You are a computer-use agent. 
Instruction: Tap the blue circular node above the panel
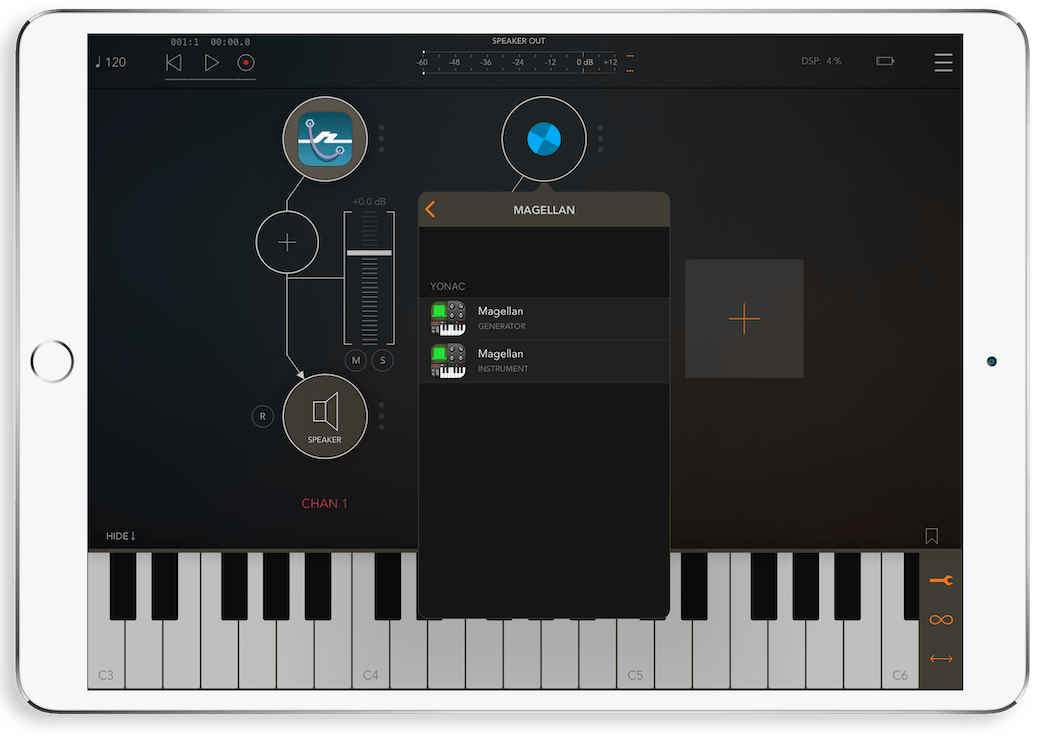click(544, 140)
